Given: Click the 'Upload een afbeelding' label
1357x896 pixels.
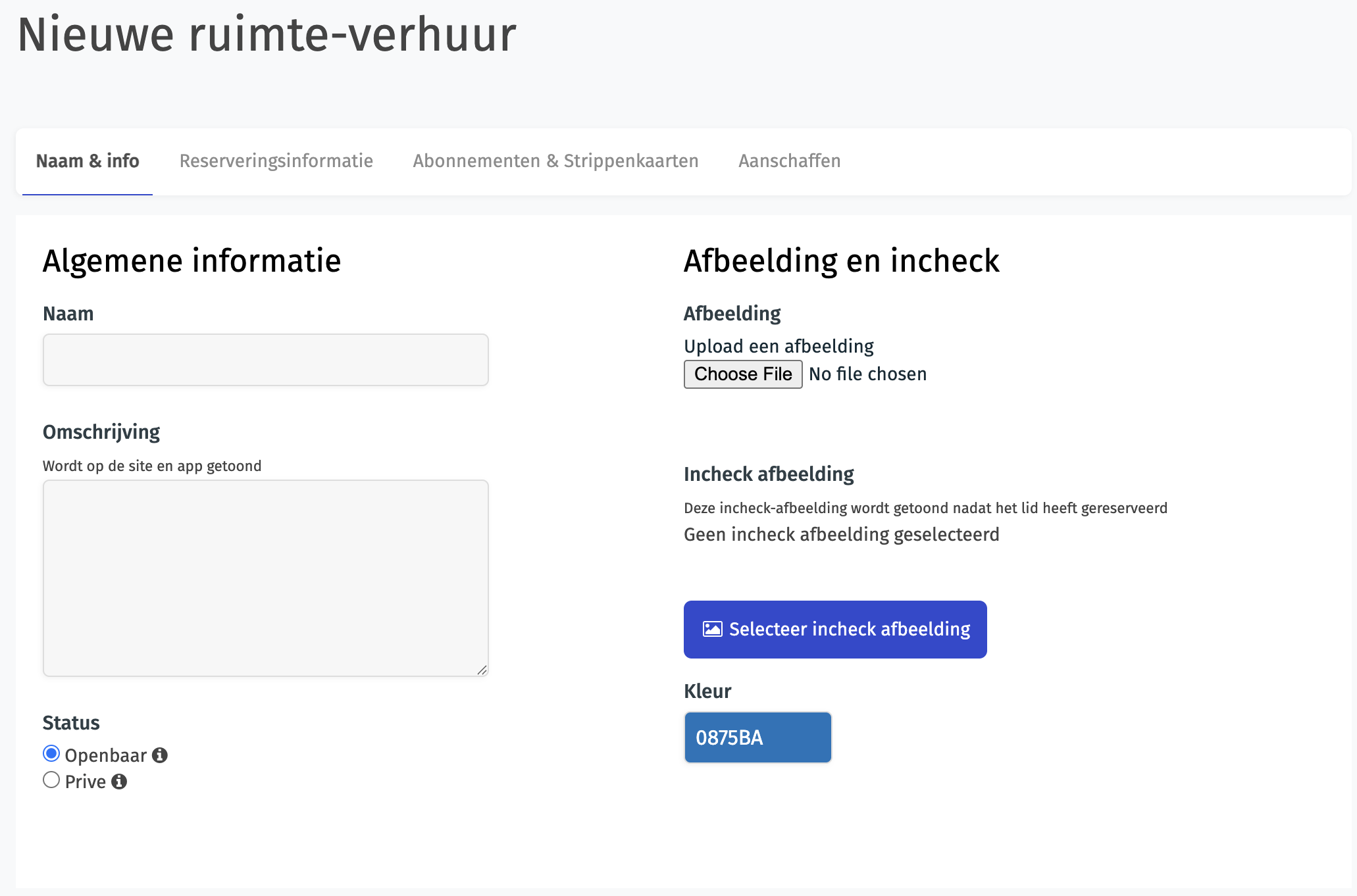Looking at the screenshot, I should coord(779,347).
